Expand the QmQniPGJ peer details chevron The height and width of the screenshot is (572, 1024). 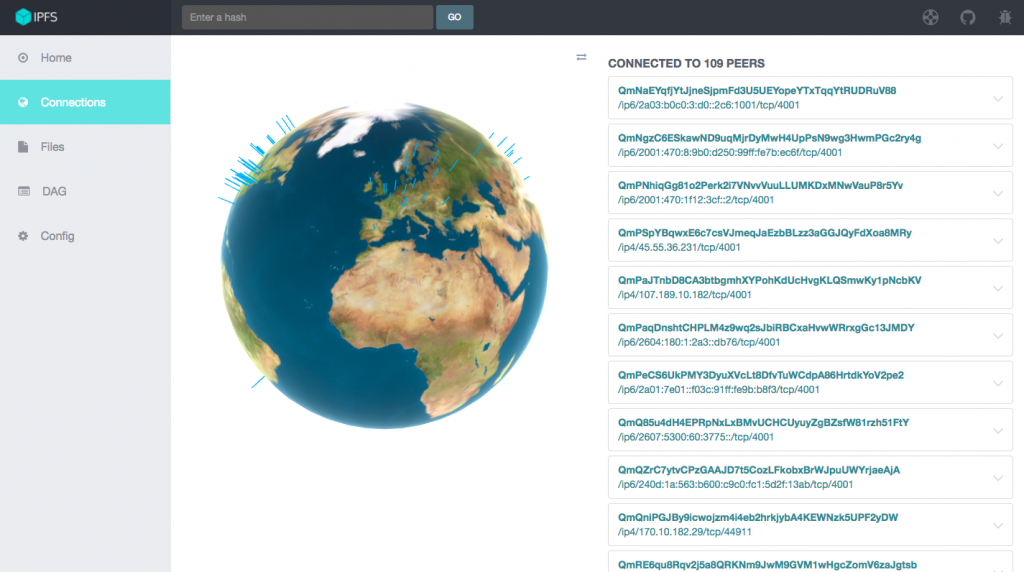click(997, 525)
